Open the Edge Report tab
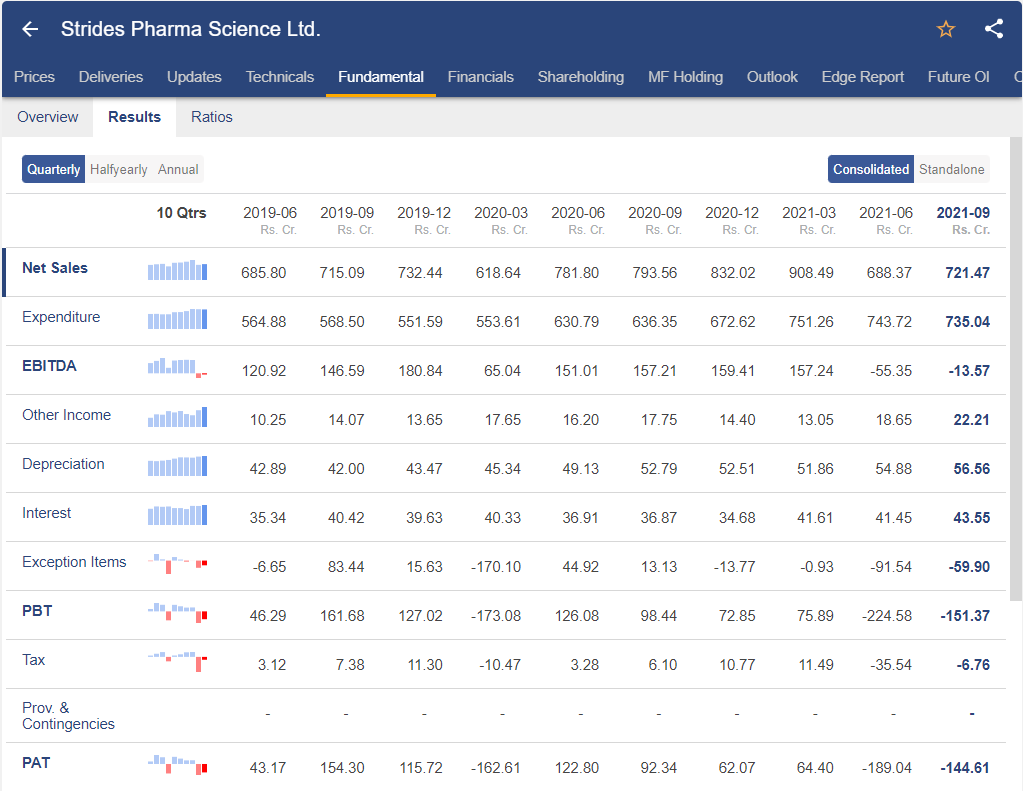This screenshot has width=1023, height=791. [x=863, y=77]
